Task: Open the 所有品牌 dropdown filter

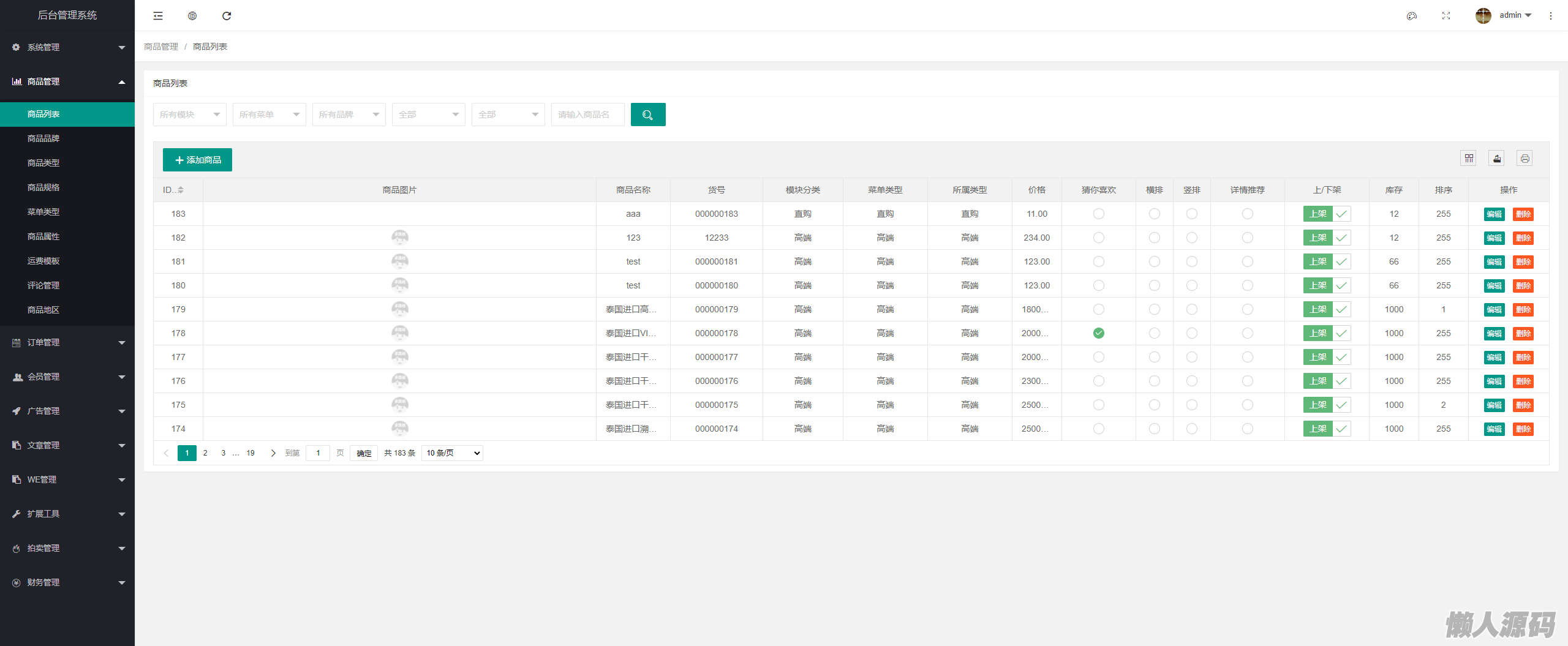Action: point(349,115)
